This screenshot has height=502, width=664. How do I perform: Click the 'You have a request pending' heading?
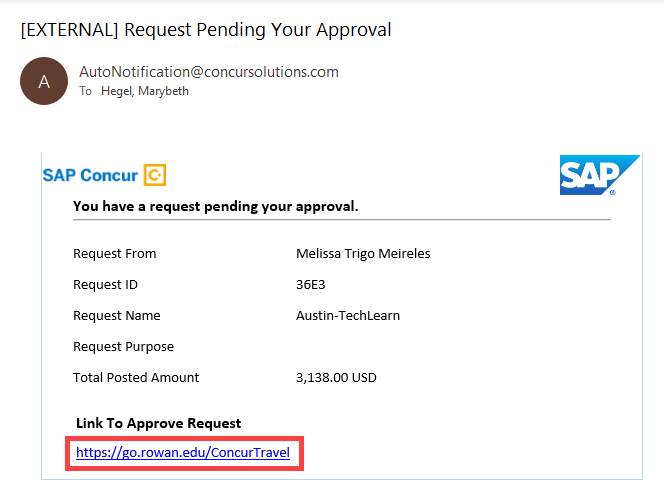point(216,206)
